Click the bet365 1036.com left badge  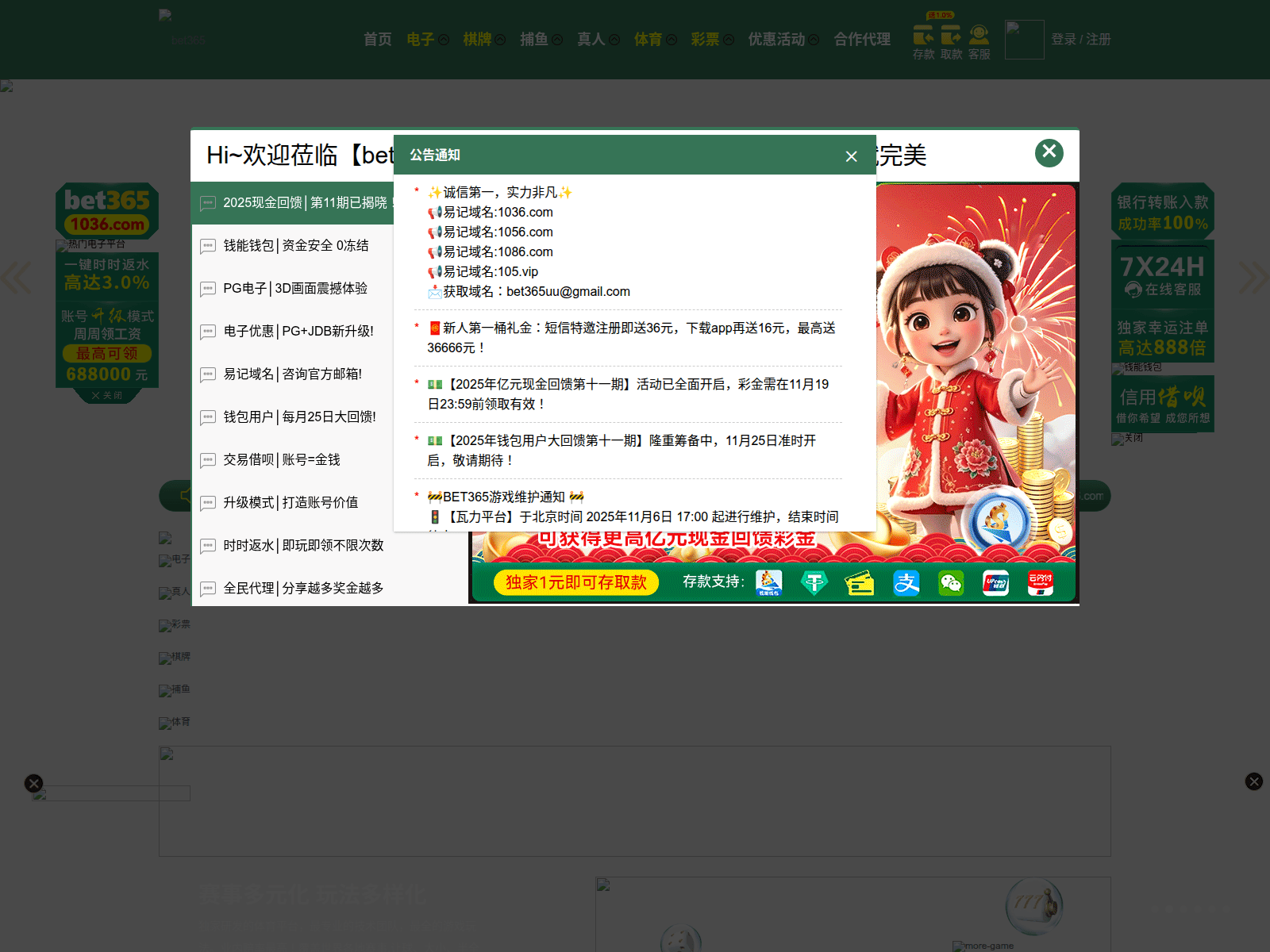click(107, 211)
